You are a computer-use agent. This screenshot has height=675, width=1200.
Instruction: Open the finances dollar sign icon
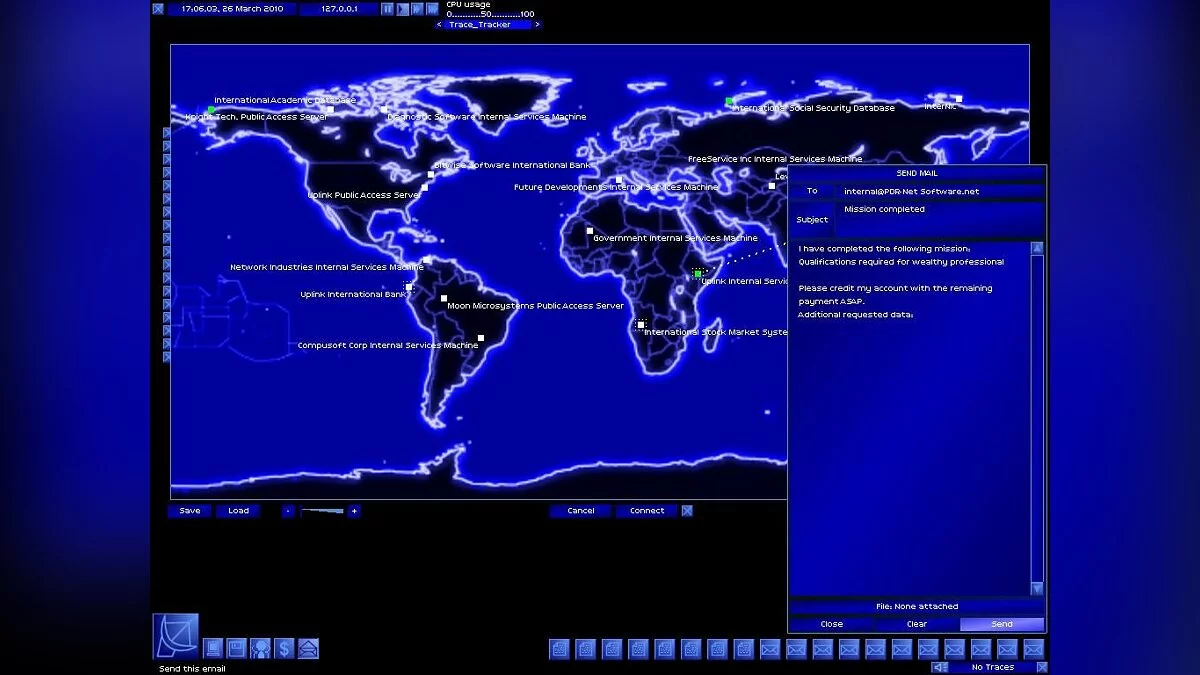coord(284,648)
